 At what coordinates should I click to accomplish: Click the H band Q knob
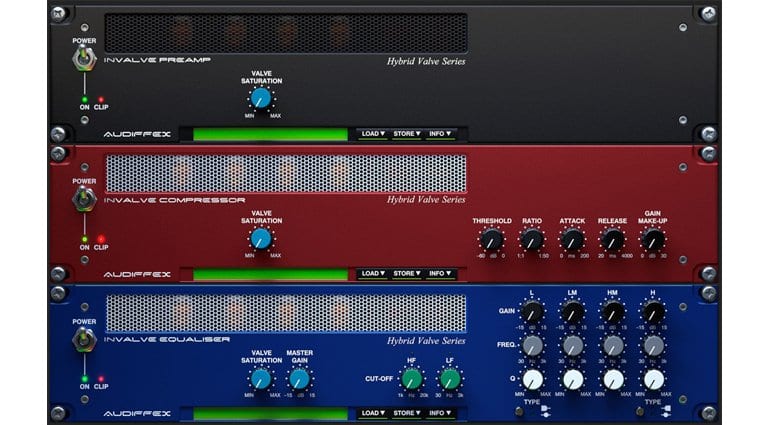(654, 380)
